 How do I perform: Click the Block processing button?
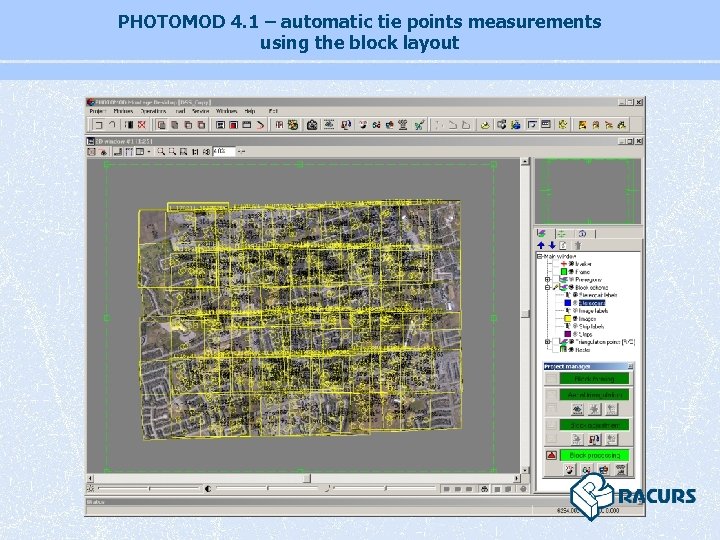pyautogui.click(x=594, y=455)
